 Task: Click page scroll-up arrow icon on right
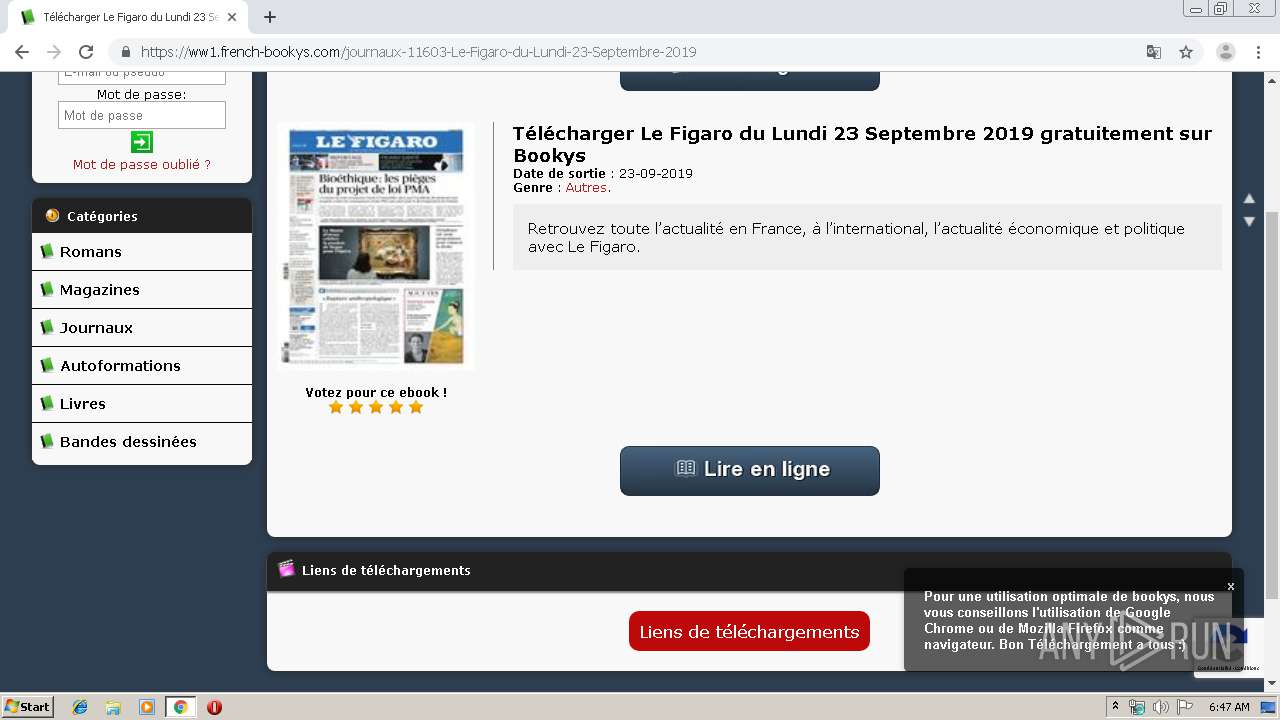pyautogui.click(x=1249, y=198)
